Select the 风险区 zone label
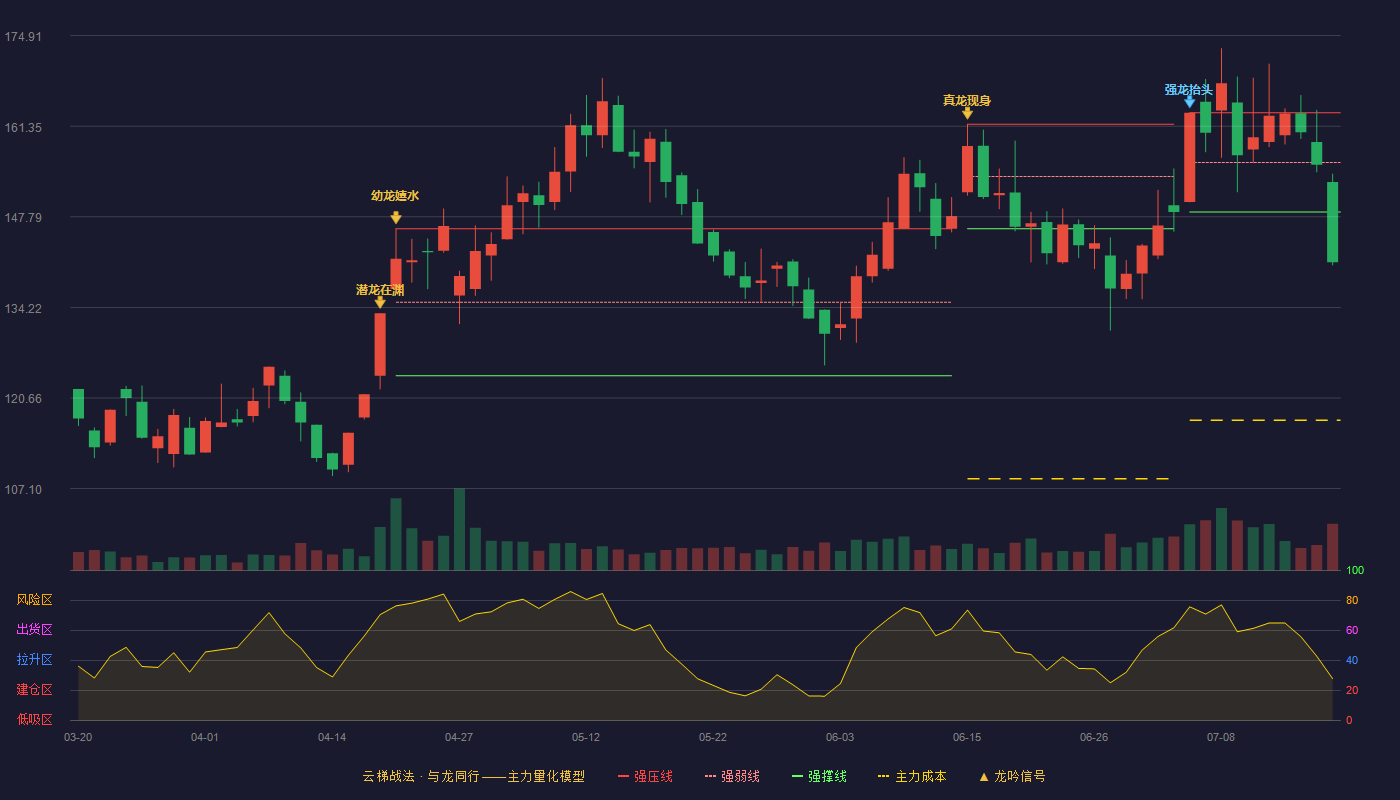The width and height of the screenshot is (1400, 800). point(34,600)
